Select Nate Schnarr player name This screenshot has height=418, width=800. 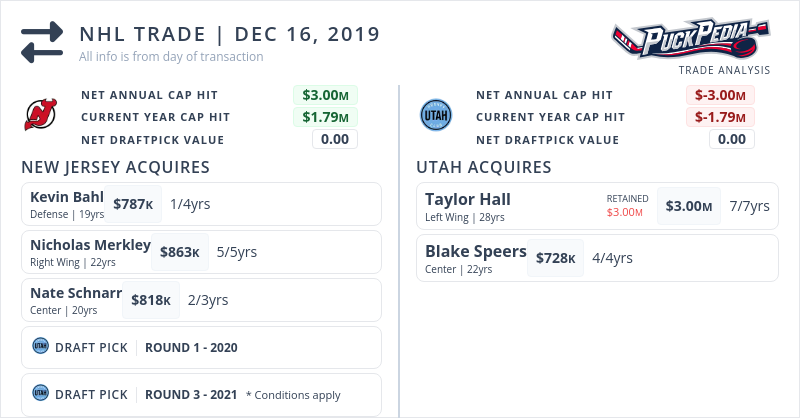click(76, 293)
